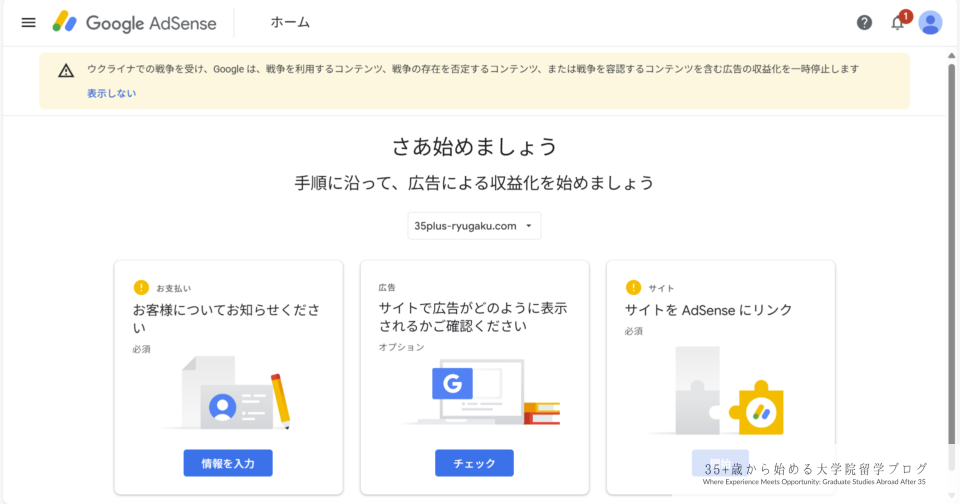Open the notifications bell

pos(897,22)
